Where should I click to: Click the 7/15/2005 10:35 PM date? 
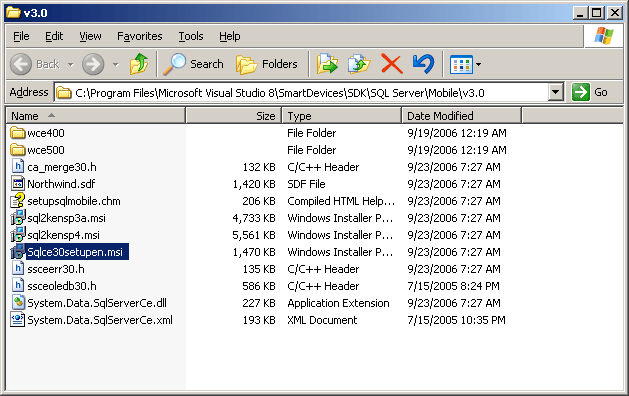pos(457,320)
